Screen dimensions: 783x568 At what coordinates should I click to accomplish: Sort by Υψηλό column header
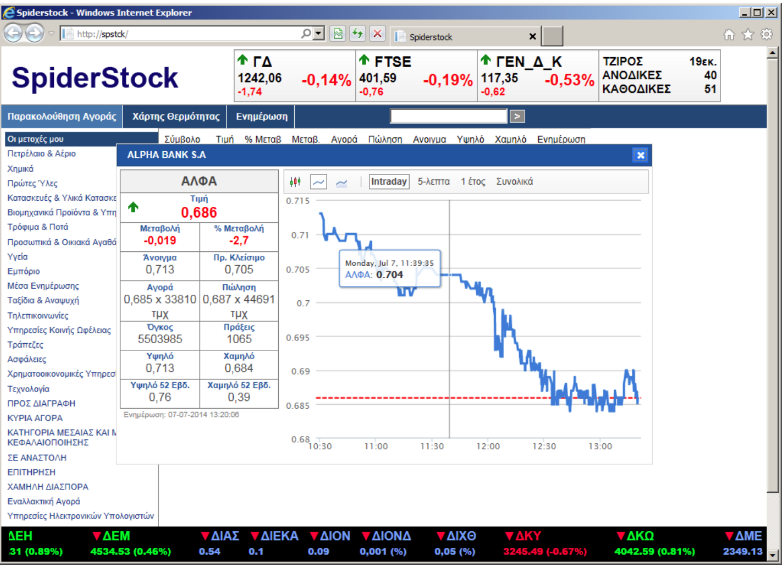(x=470, y=139)
